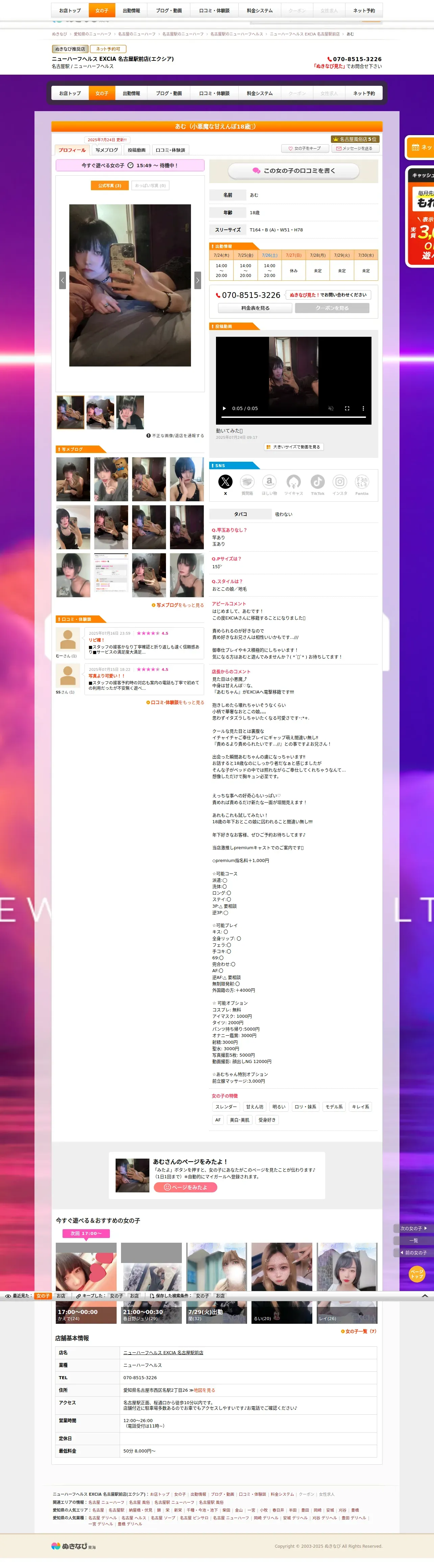The height and width of the screenshot is (1568, 434).
Task: Show the previous photo with left arrow
Action: pos(62,280)
